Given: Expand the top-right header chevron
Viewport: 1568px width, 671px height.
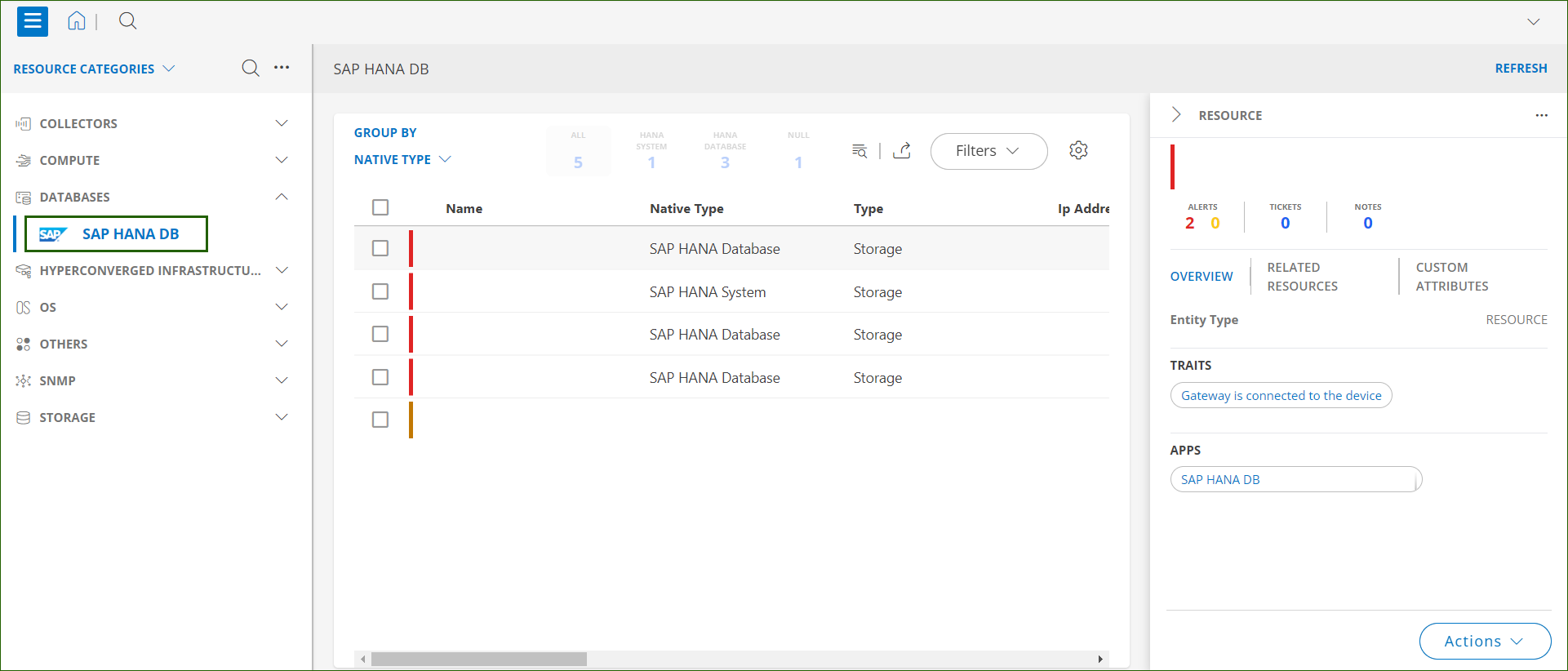Looking at the screenshot, I should (x=1534, y=22).
